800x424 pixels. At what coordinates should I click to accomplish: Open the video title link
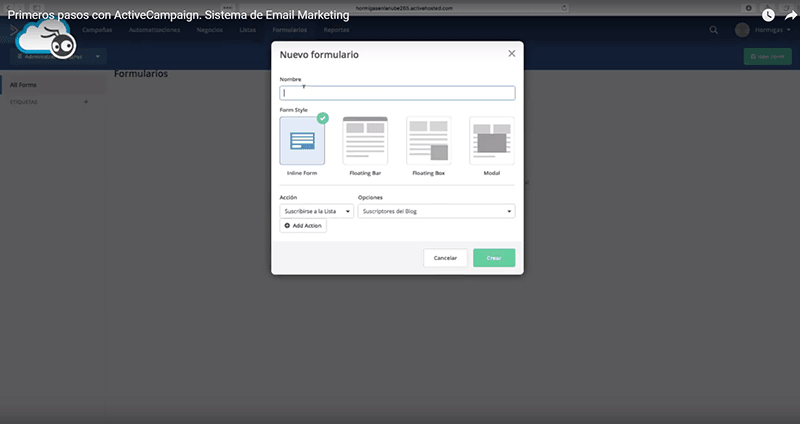179,15
